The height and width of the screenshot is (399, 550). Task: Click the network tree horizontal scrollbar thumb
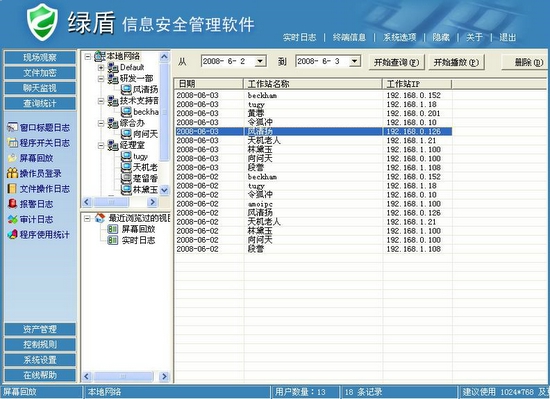point(111,202)
